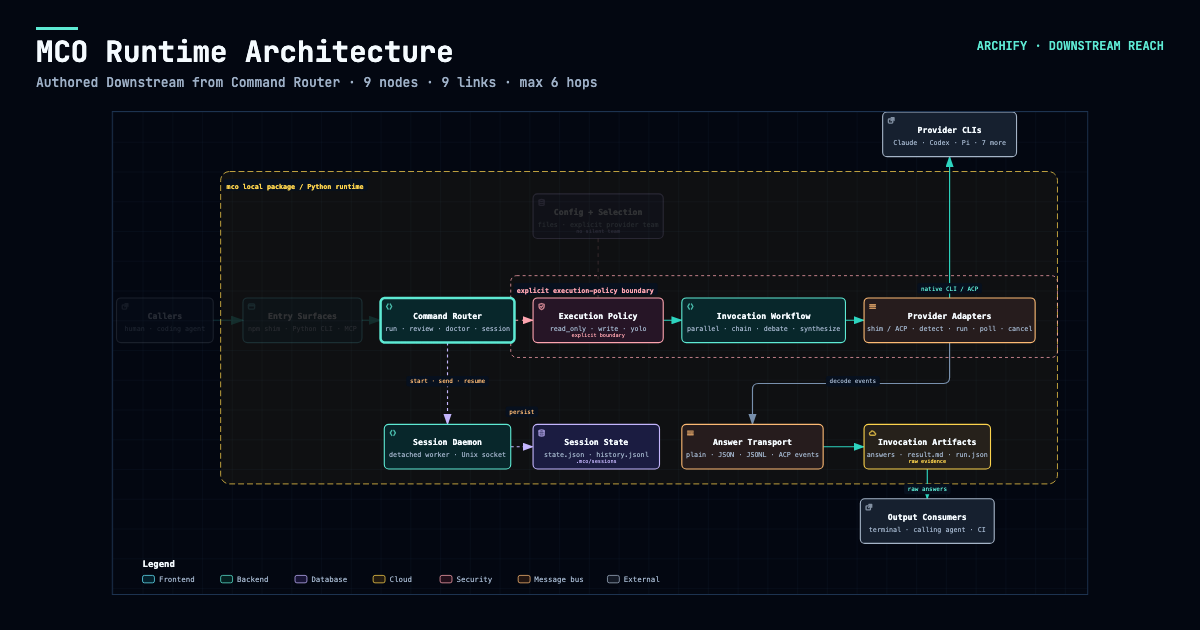Click the Answer Transport node icon
Screen dimensions: 1200x630
point(690,433)
